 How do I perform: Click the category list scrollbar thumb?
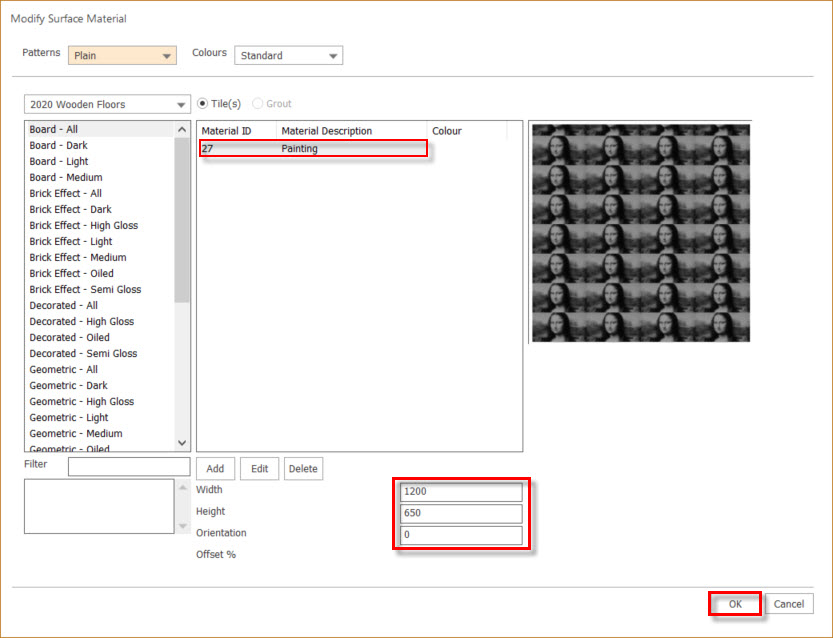[182, 220]
